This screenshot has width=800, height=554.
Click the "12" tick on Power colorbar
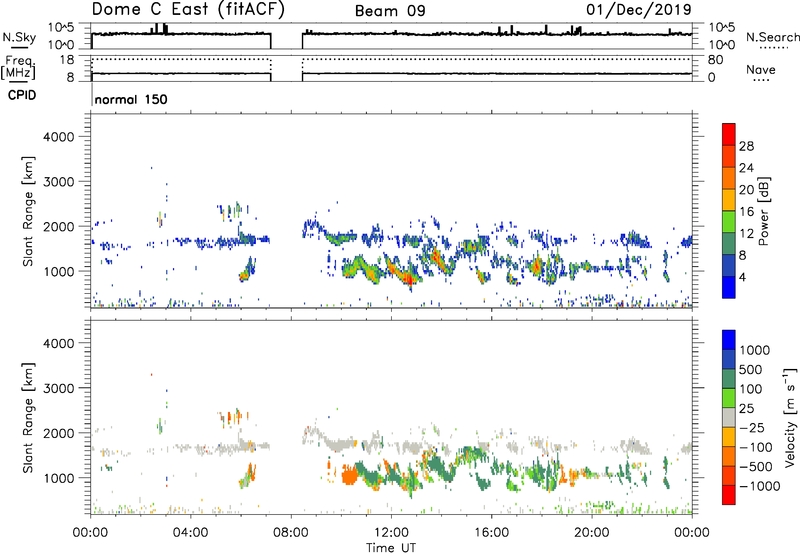point(746,234)
